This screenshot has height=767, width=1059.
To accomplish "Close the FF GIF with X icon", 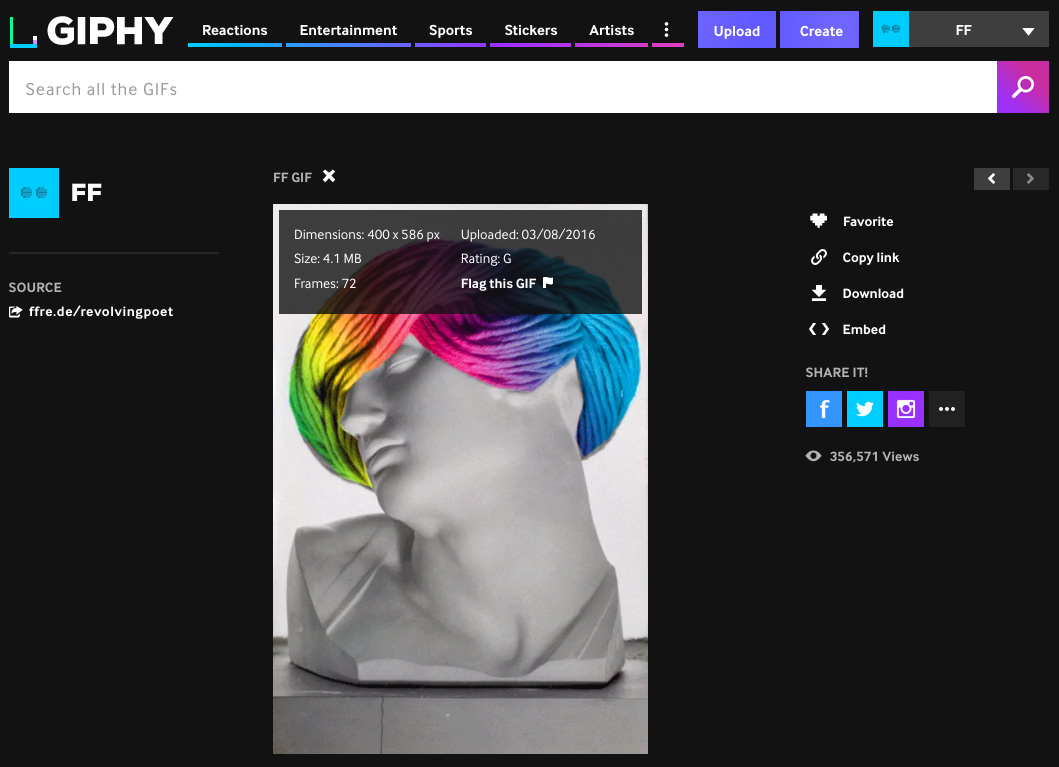I will tap(329, 176).
